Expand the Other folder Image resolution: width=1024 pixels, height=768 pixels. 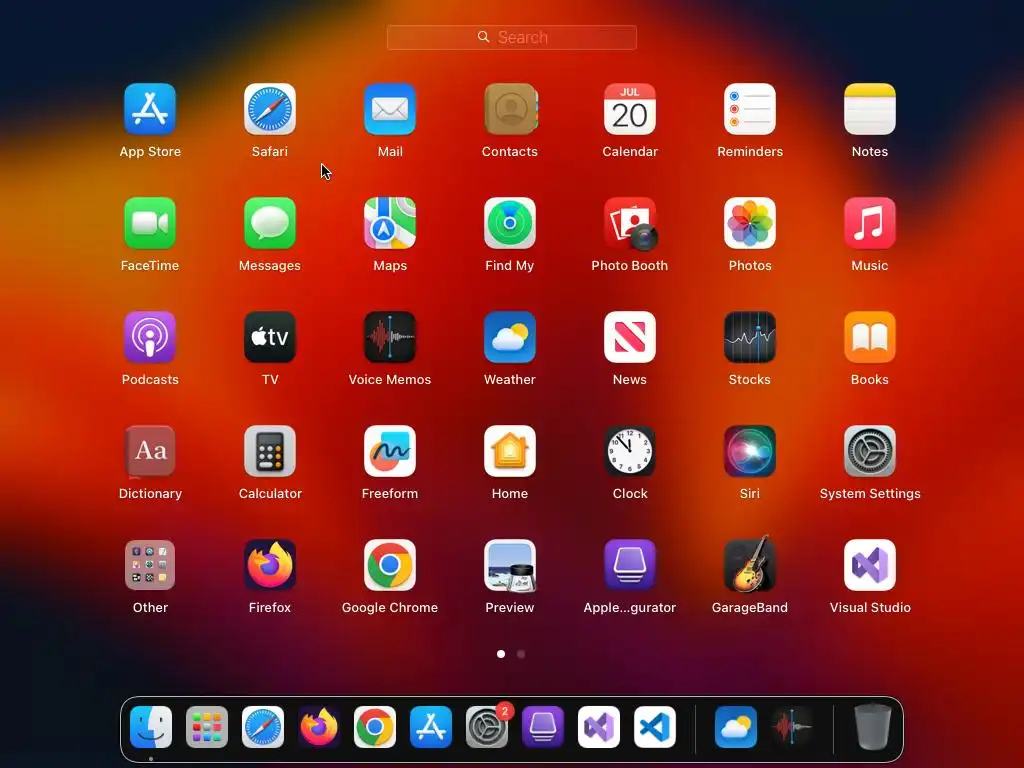[150, 565]
